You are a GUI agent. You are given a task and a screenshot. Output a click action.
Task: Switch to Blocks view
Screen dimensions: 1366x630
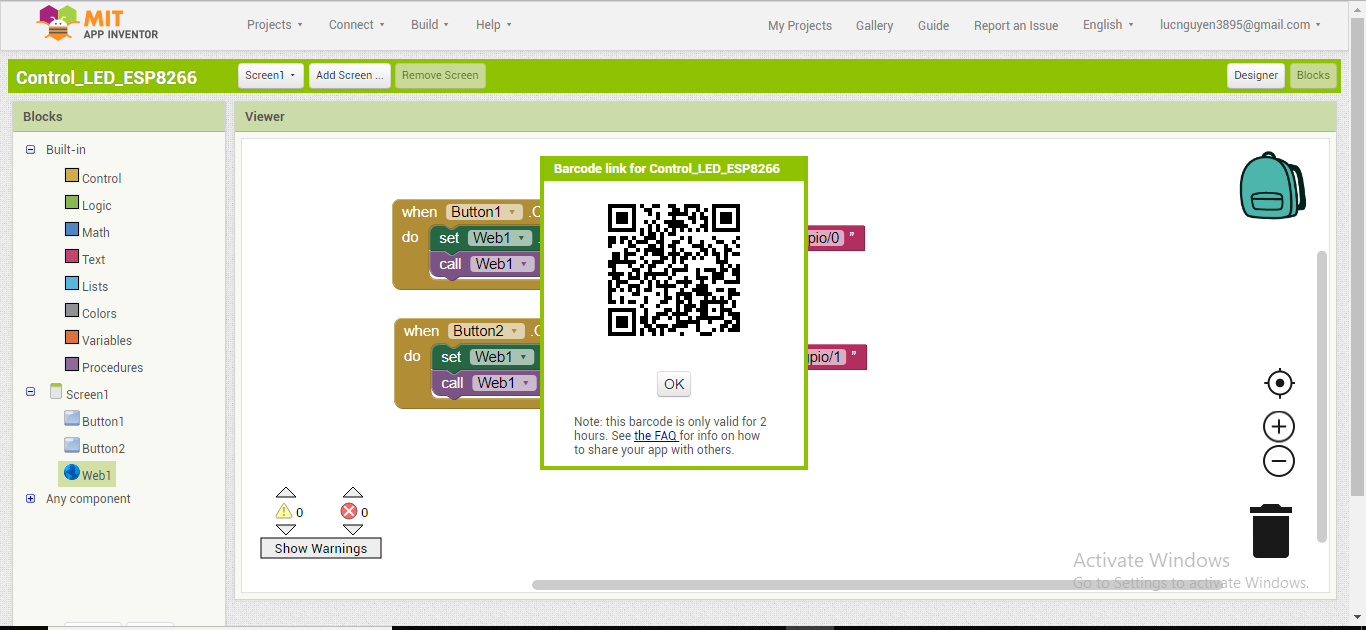coord(1313,75)
